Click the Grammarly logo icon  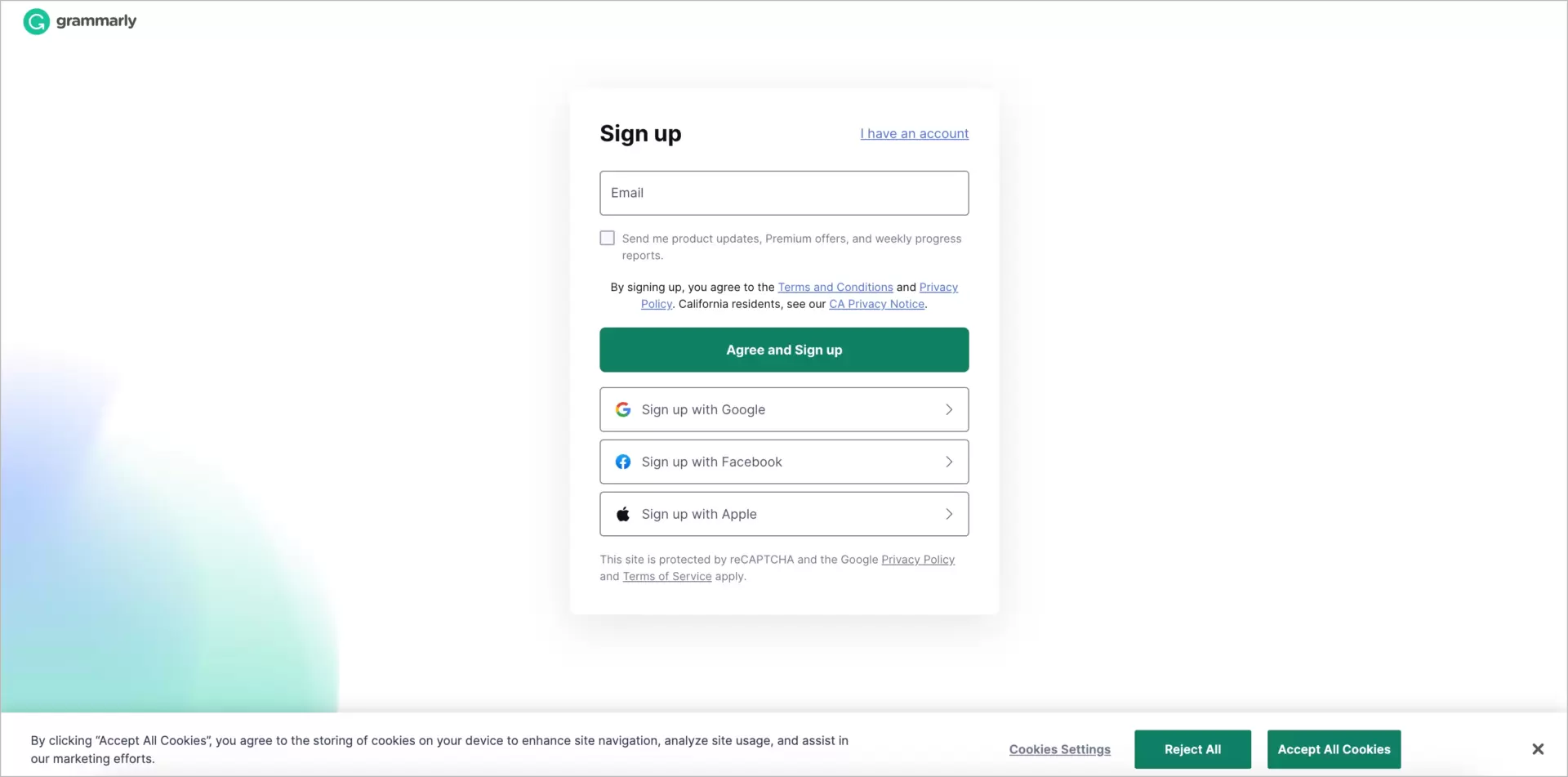(x=36, y=21)
